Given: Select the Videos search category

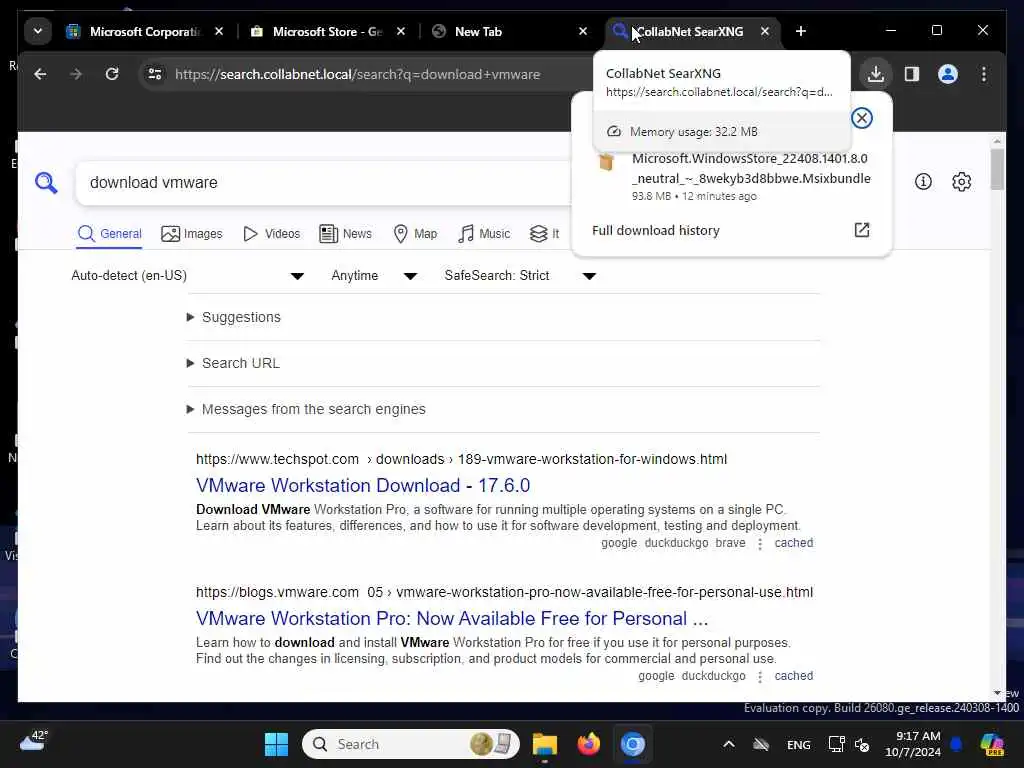Looking at the screenshot, I should point(271,234).
